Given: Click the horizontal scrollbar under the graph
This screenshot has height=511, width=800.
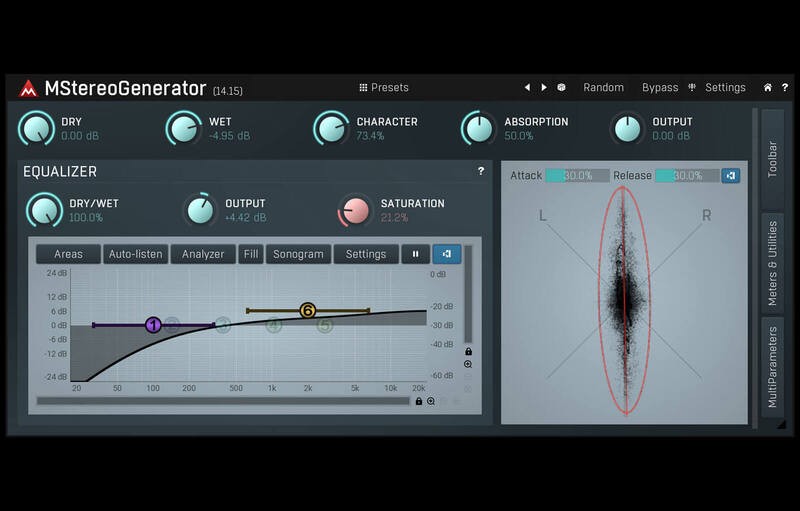Looking at the screenshot, I should [223, 401].
